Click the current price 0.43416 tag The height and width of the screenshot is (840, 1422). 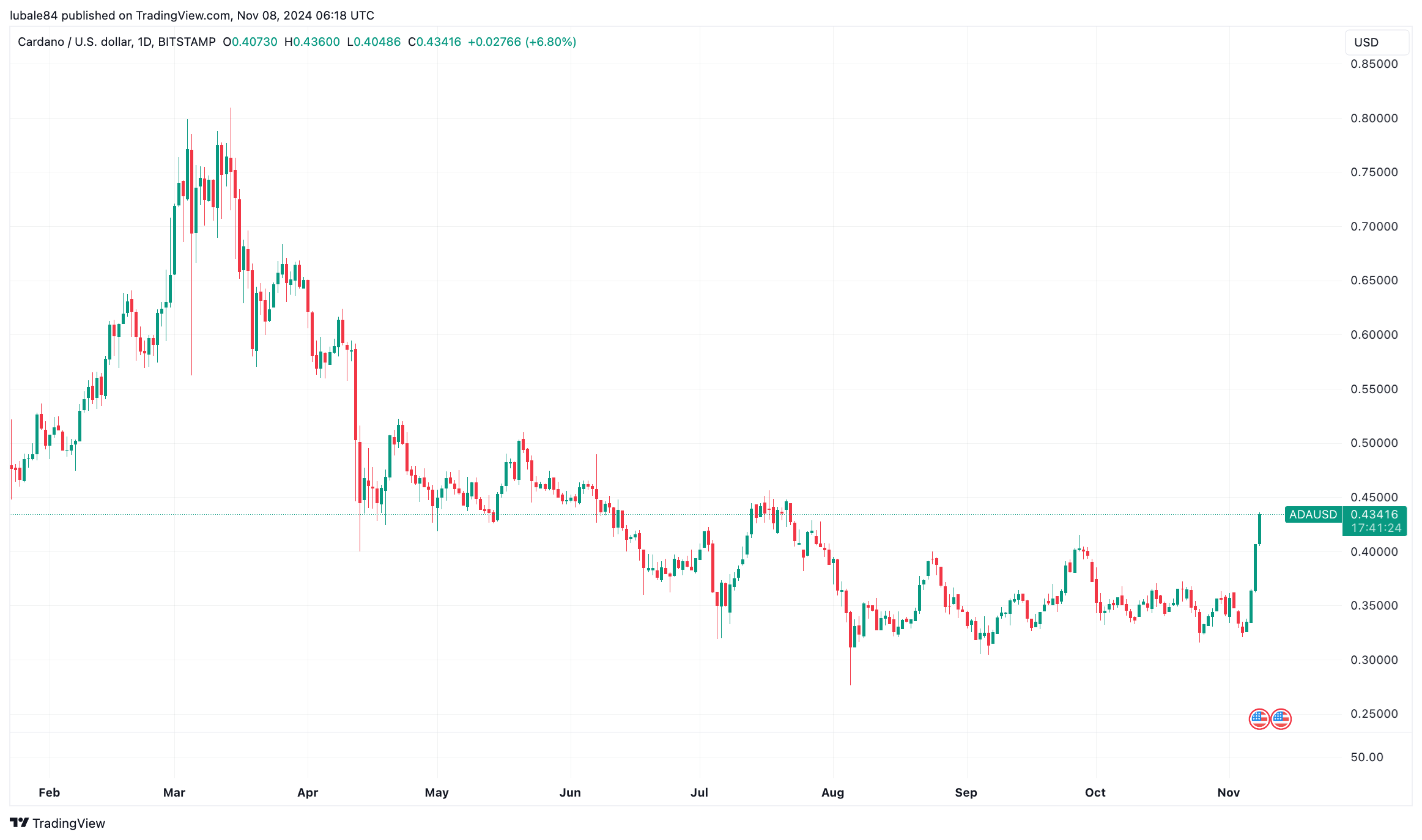click(x=1374, y=514)
